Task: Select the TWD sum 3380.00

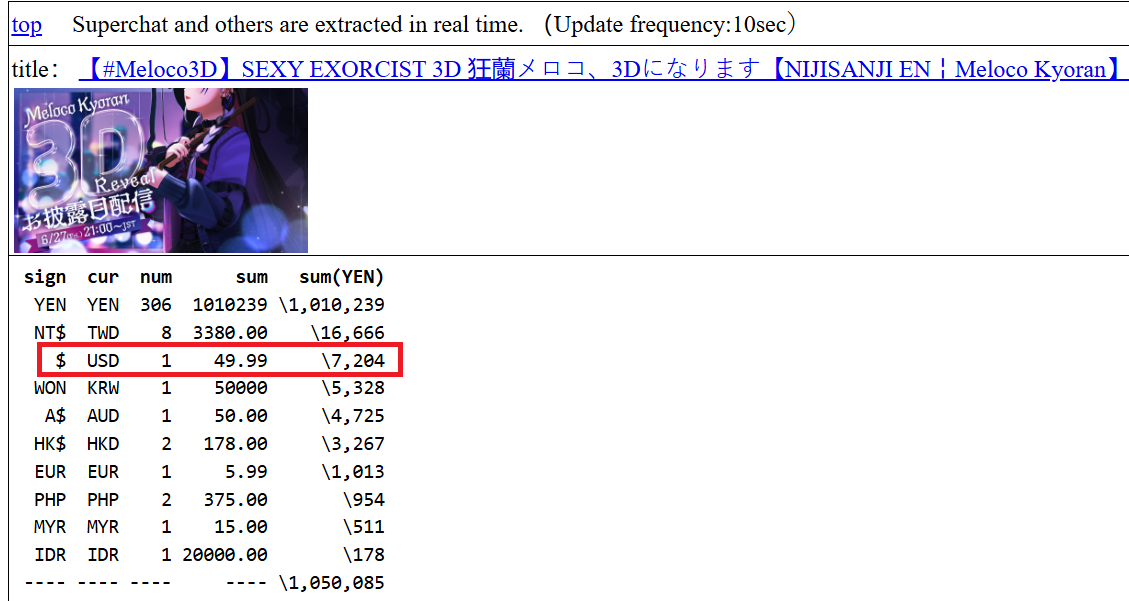Action: click(x=230, y=333)
